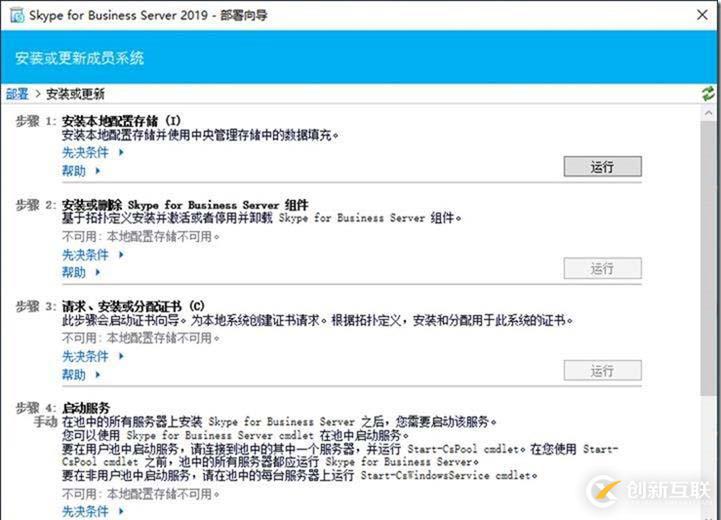
Task: Click the vertical scrollbar thumb
Action: [x=708, y=258]
